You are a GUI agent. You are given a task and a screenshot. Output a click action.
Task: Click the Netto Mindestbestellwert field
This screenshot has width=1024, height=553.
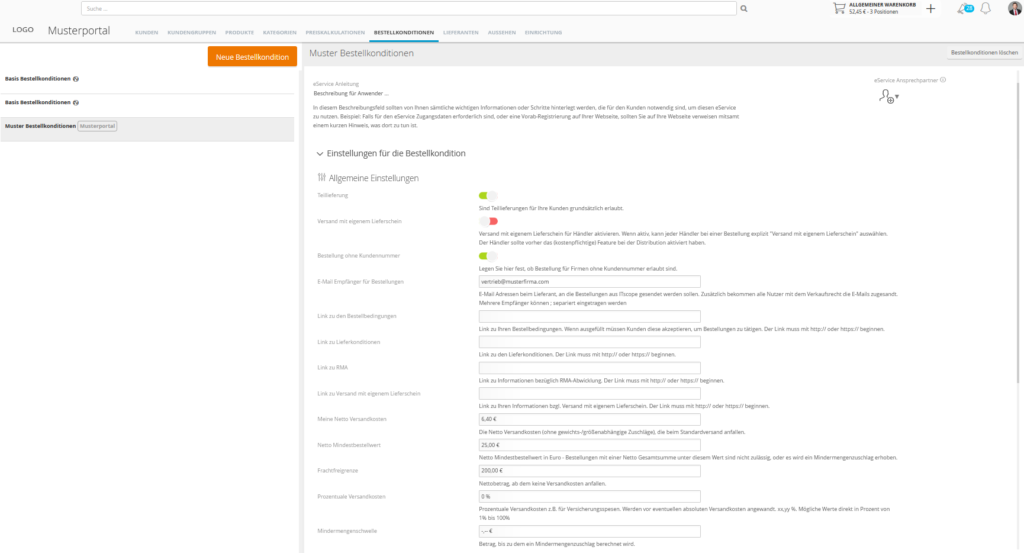click(589, 445)
